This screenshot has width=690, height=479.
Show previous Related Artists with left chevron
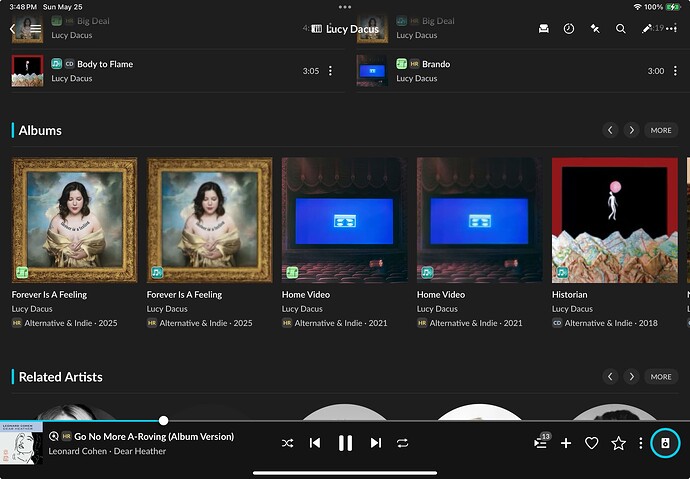tap(610, 377)
